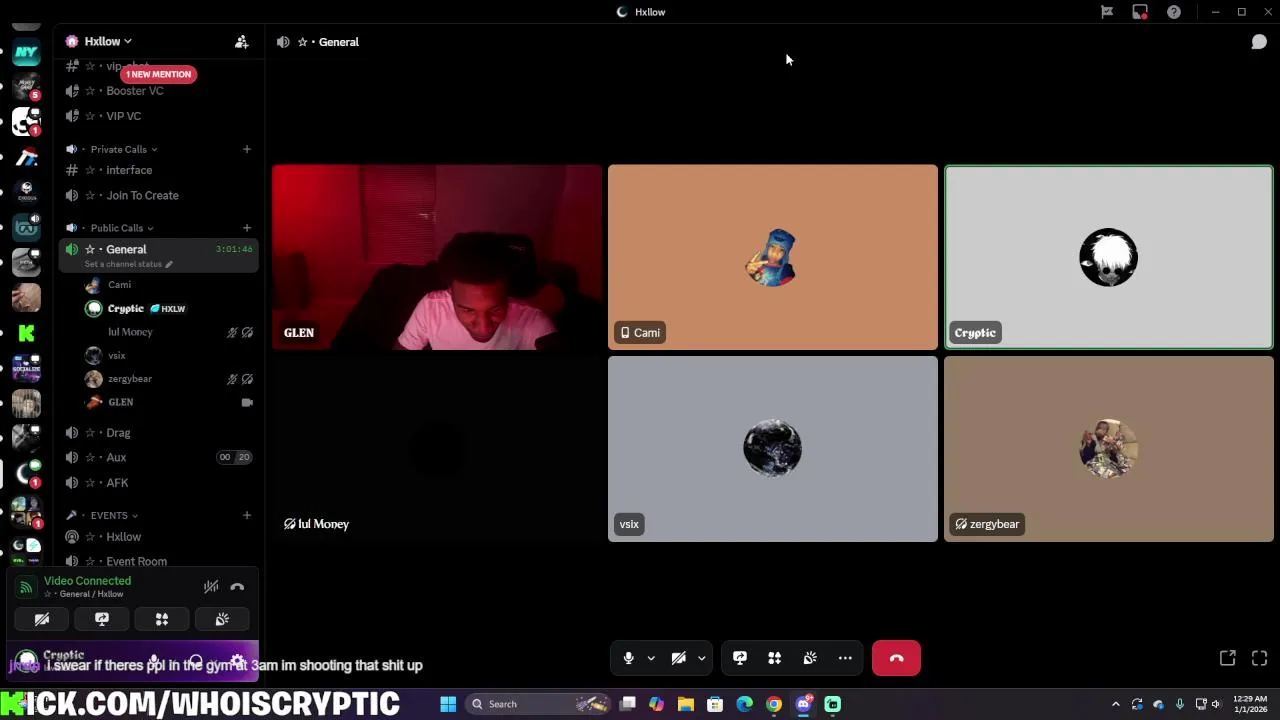Turn on camera in bottom call bar
1280x720 pixels.
point(678,658)
